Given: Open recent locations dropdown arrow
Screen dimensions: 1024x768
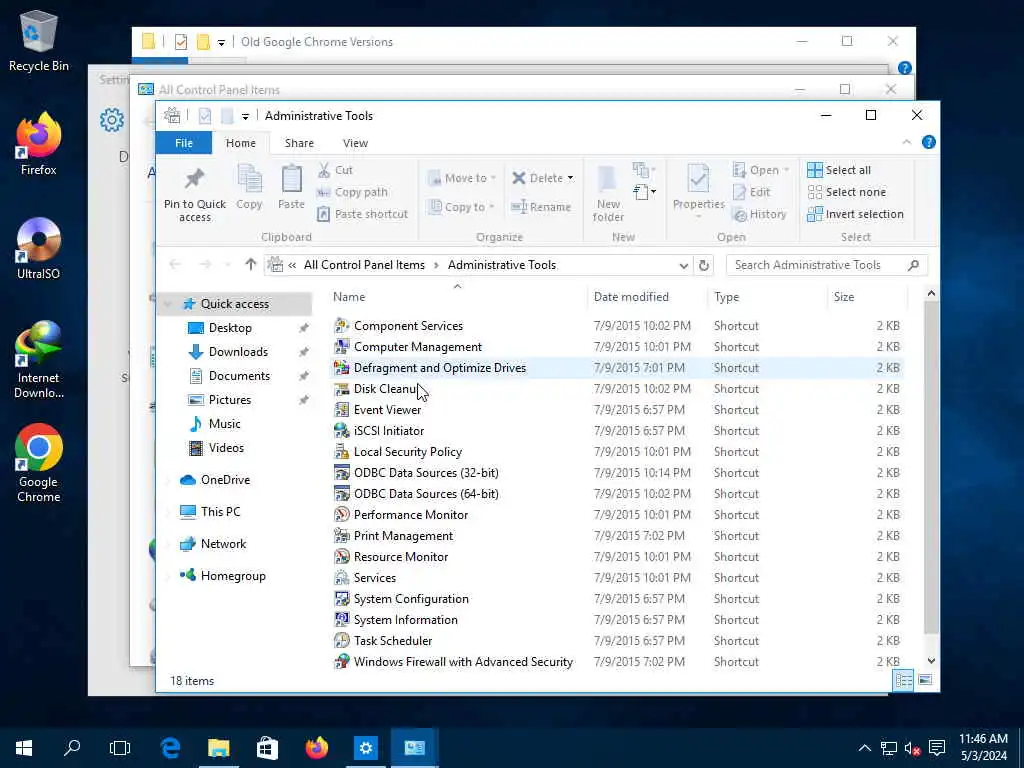Looking at the screenshot, I should click(x=227, y=264).
